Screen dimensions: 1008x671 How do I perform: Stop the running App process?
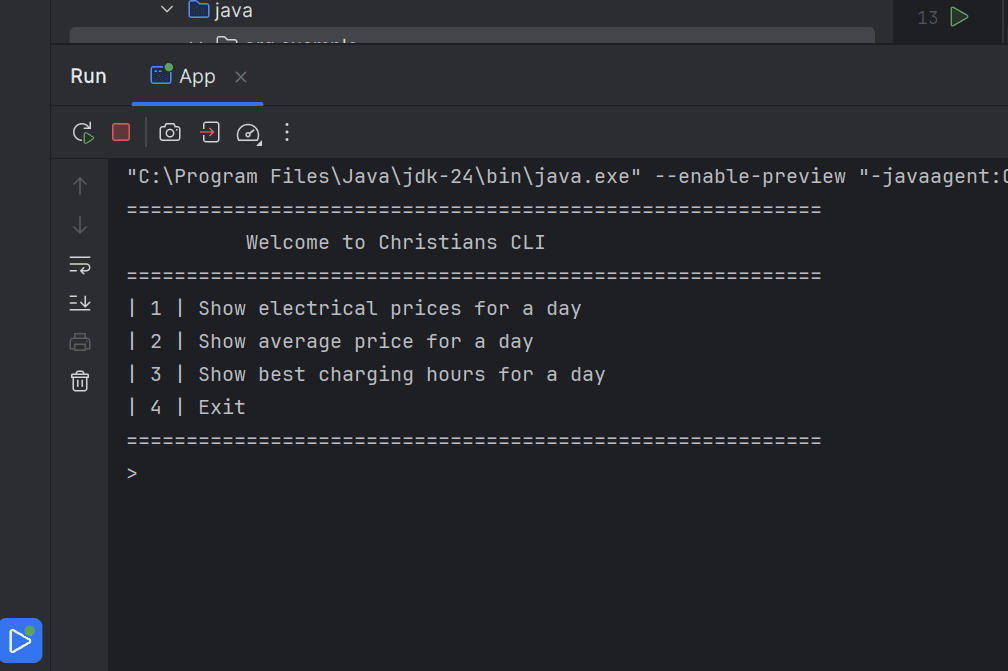(x=121, y=132)
